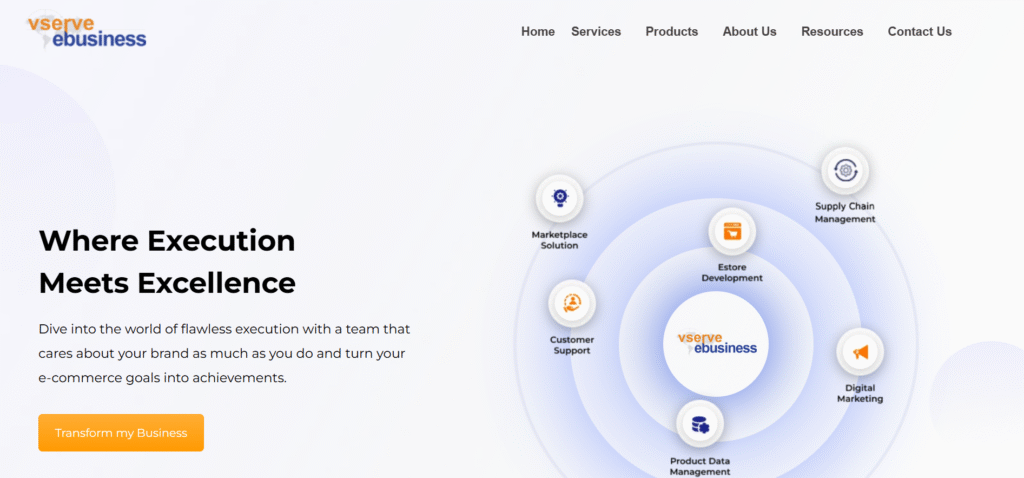Open the Products menu
This screenshot has height=478, width=1024.
click(671, 31)
